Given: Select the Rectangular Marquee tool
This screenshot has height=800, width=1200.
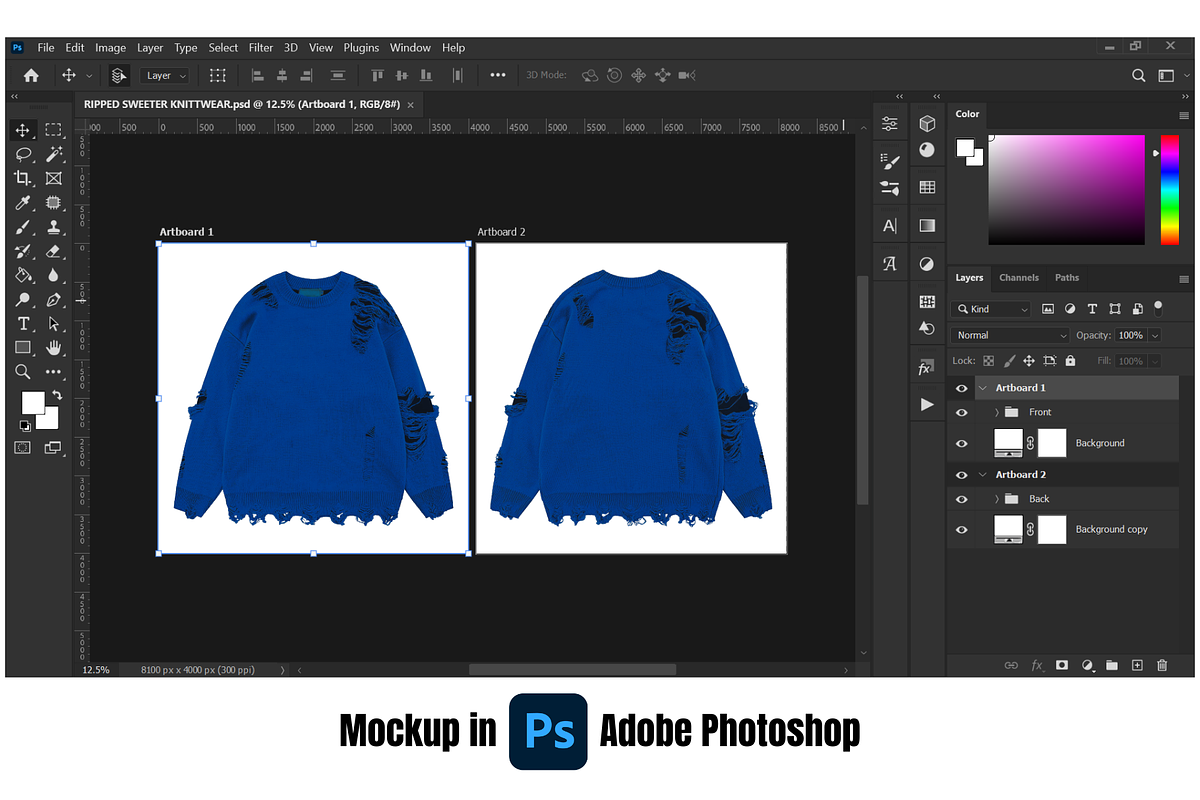Looking at the screenshot, I should click(x=53, y=130).
